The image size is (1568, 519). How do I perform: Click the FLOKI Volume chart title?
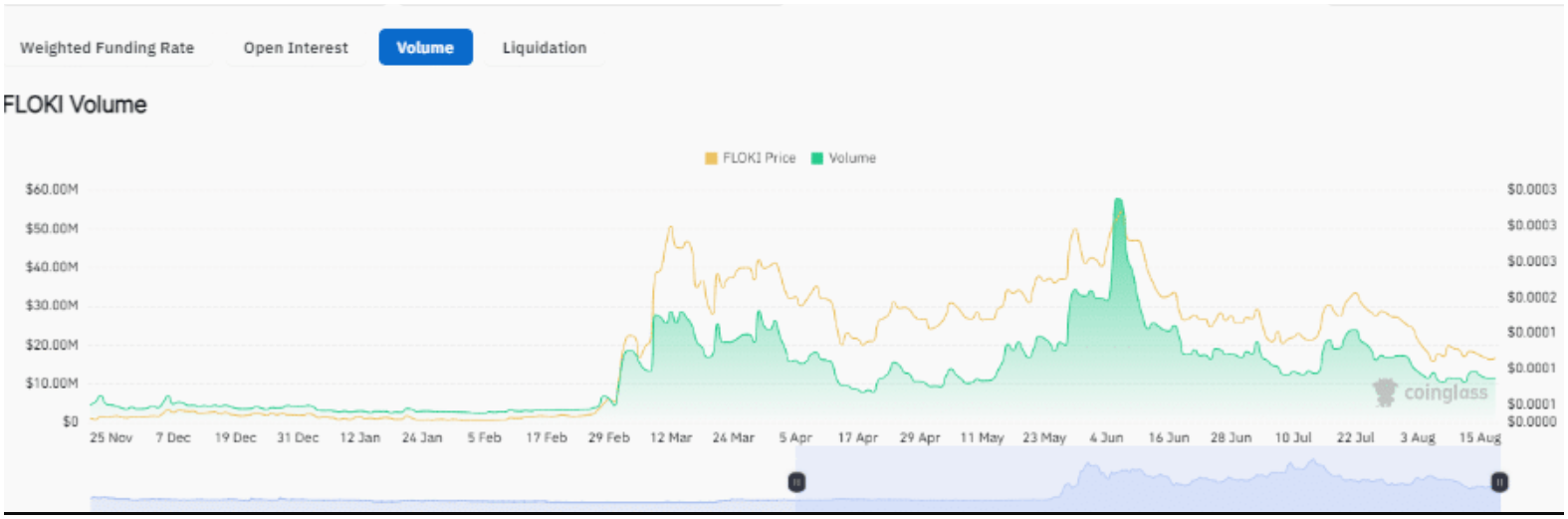(x=75, y=105)
